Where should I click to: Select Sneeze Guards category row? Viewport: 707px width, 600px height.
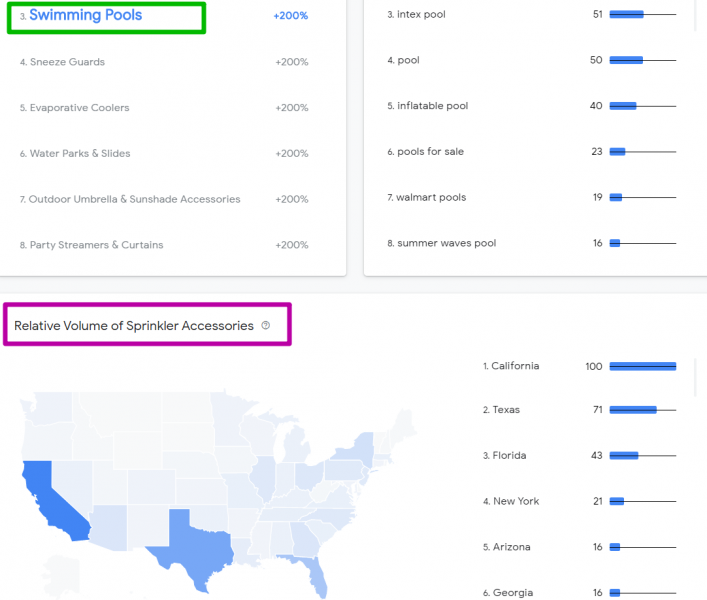(164, 62)
